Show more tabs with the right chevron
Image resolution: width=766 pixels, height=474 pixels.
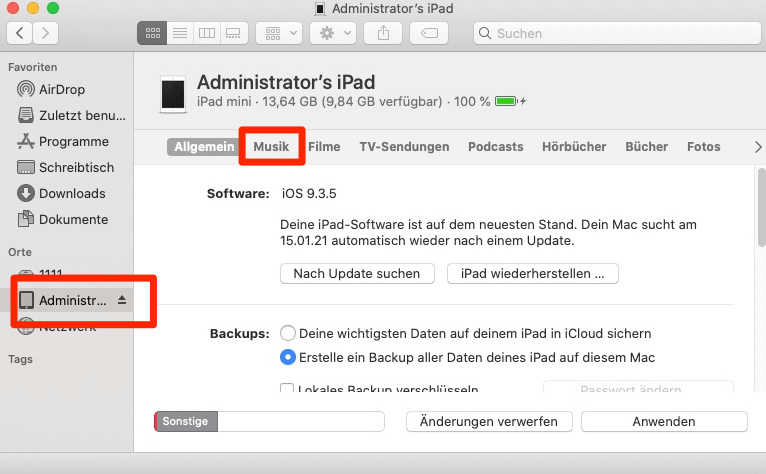pyautogui.click(x=758, y=147)
